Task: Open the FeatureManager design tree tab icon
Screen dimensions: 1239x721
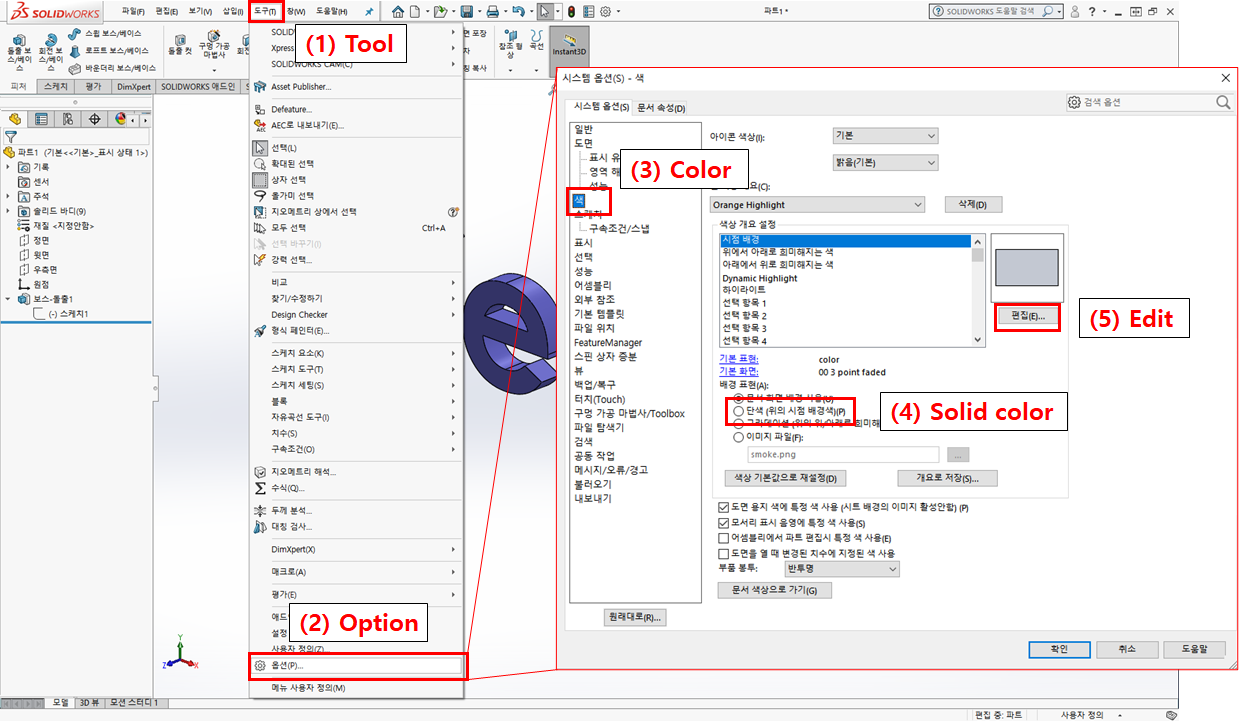Action: (x=15, y=119)
